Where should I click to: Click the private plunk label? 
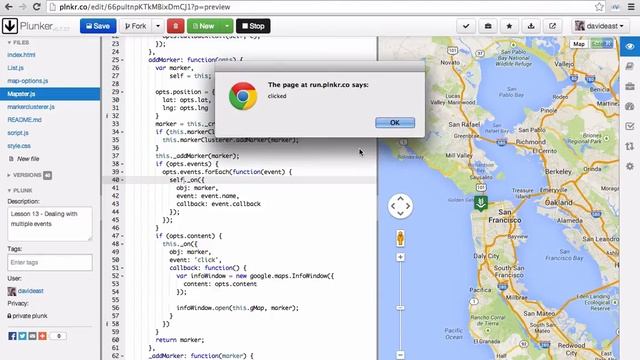click(27, 316)
